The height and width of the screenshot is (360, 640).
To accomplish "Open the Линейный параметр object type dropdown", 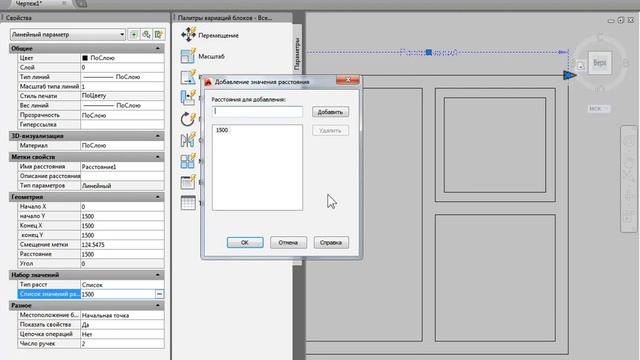I will click(68, 35).
